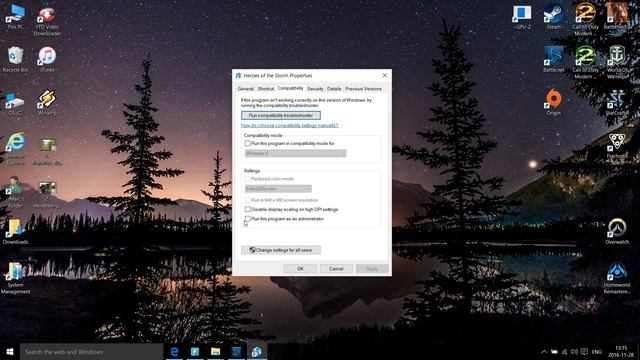
Task: Select the Steam desktop icon
Action: (553, 17)
